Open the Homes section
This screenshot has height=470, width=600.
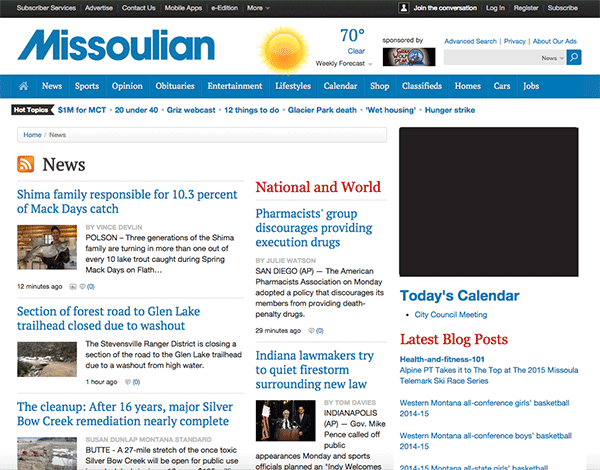pyautogui.click(x=468, y=86)
